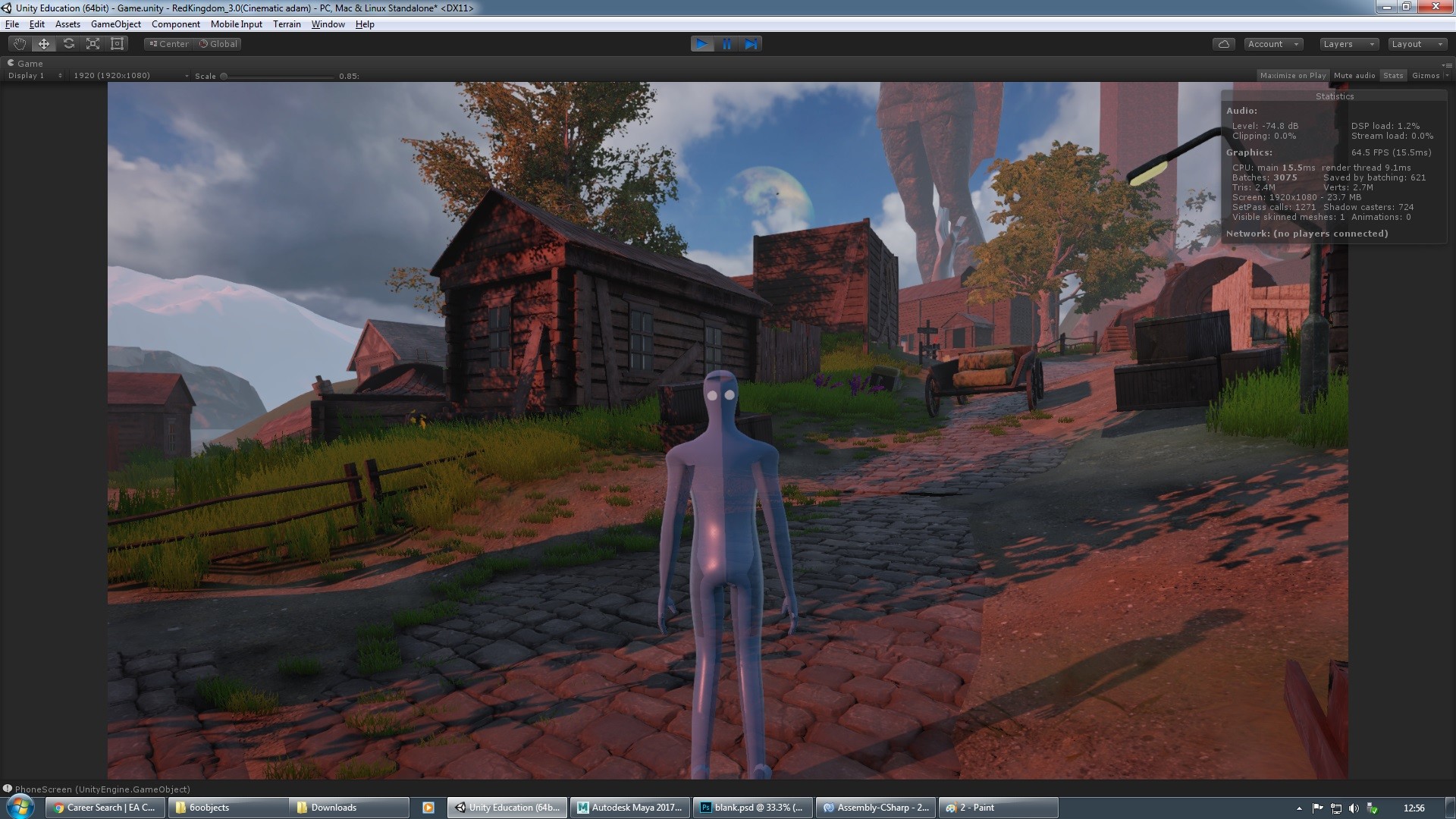This screenshot has height=819, width=1456.
Task: Click the Global handle rotation button
Action: click(218, 44)
